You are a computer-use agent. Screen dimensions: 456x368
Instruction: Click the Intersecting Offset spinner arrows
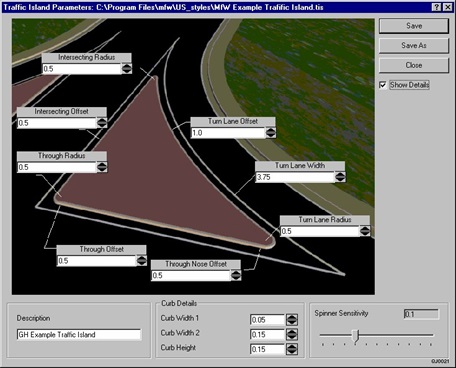(x=102, y=123)
